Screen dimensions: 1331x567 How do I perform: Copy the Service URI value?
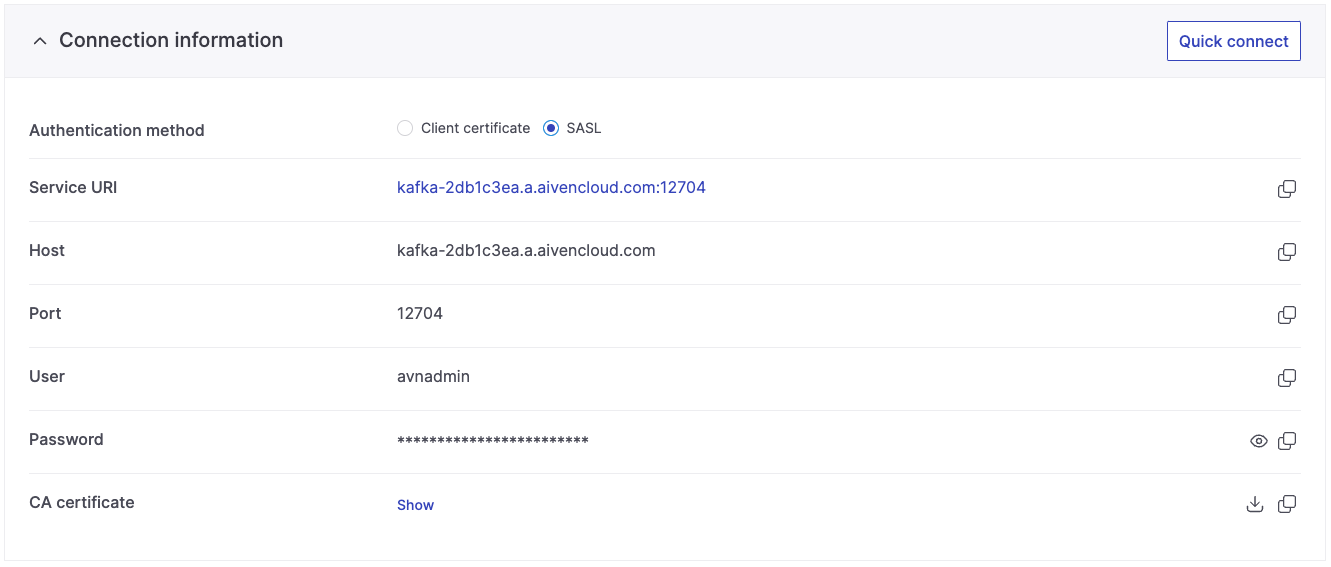tap(1287, 189)
